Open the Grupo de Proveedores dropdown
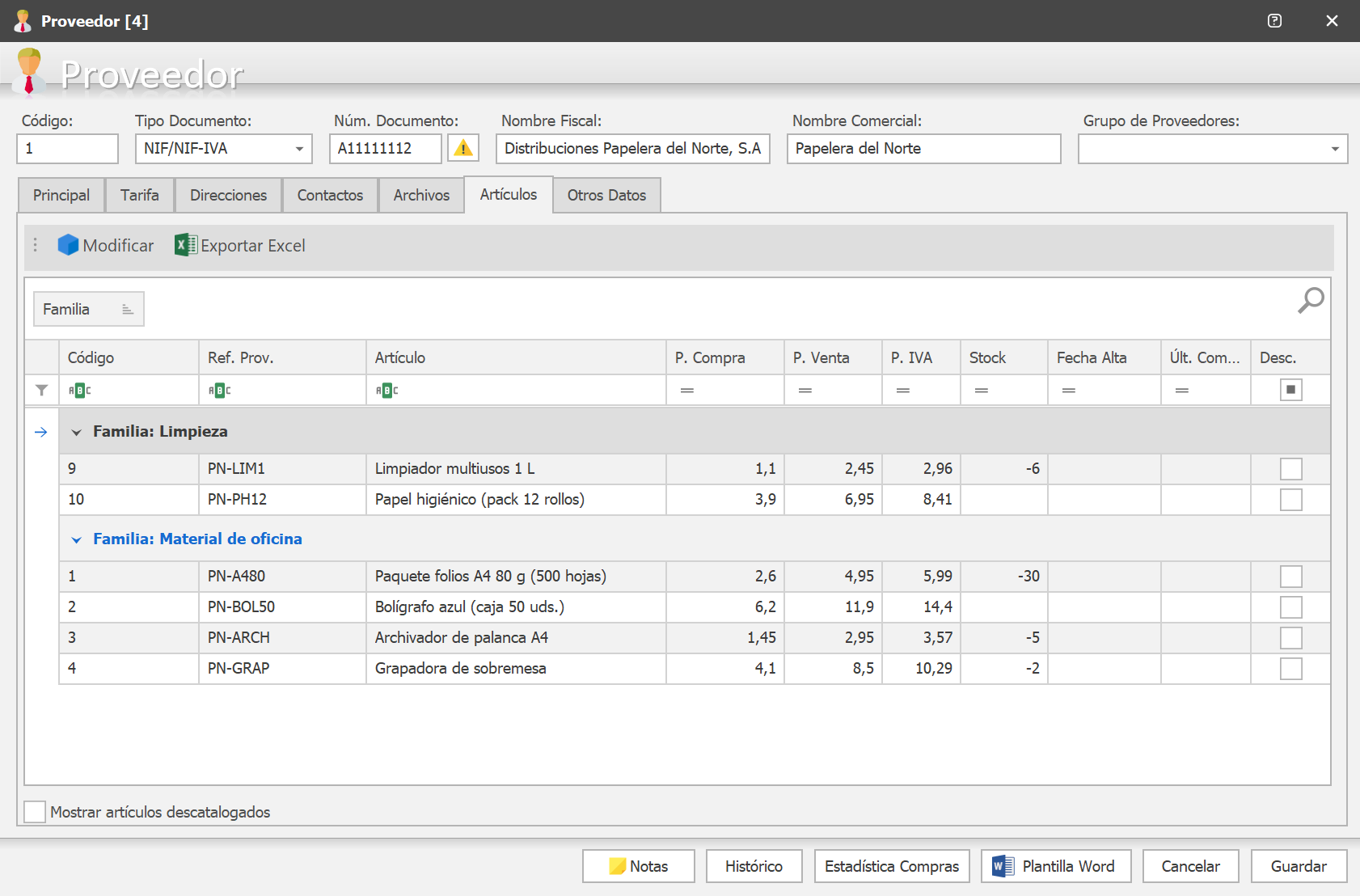This screenshot has height=896, width=1360. 1335,149
